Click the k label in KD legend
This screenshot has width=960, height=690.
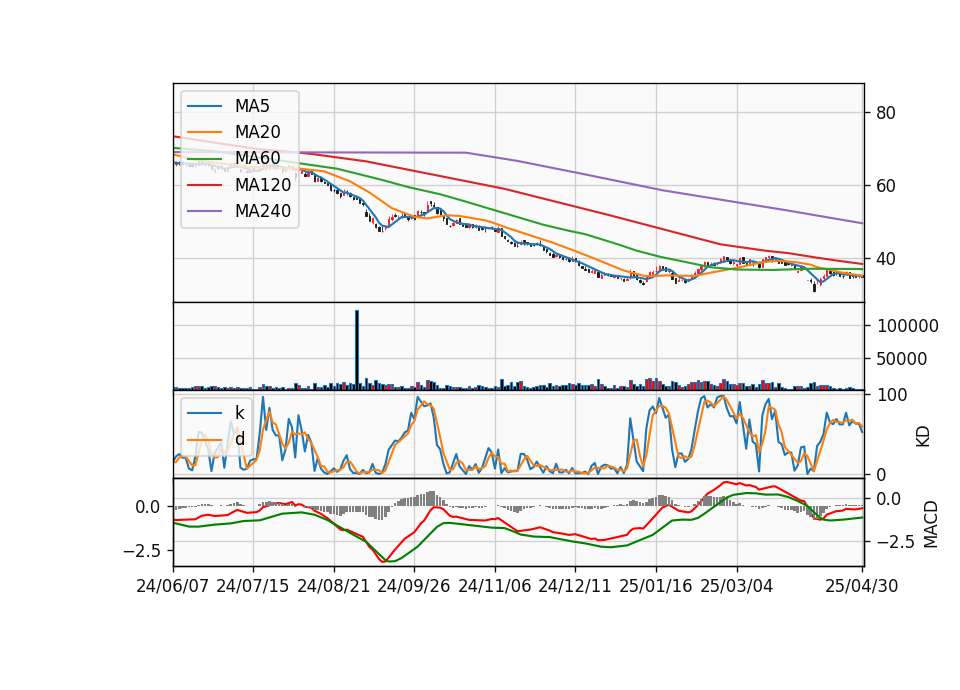[239, 413]
